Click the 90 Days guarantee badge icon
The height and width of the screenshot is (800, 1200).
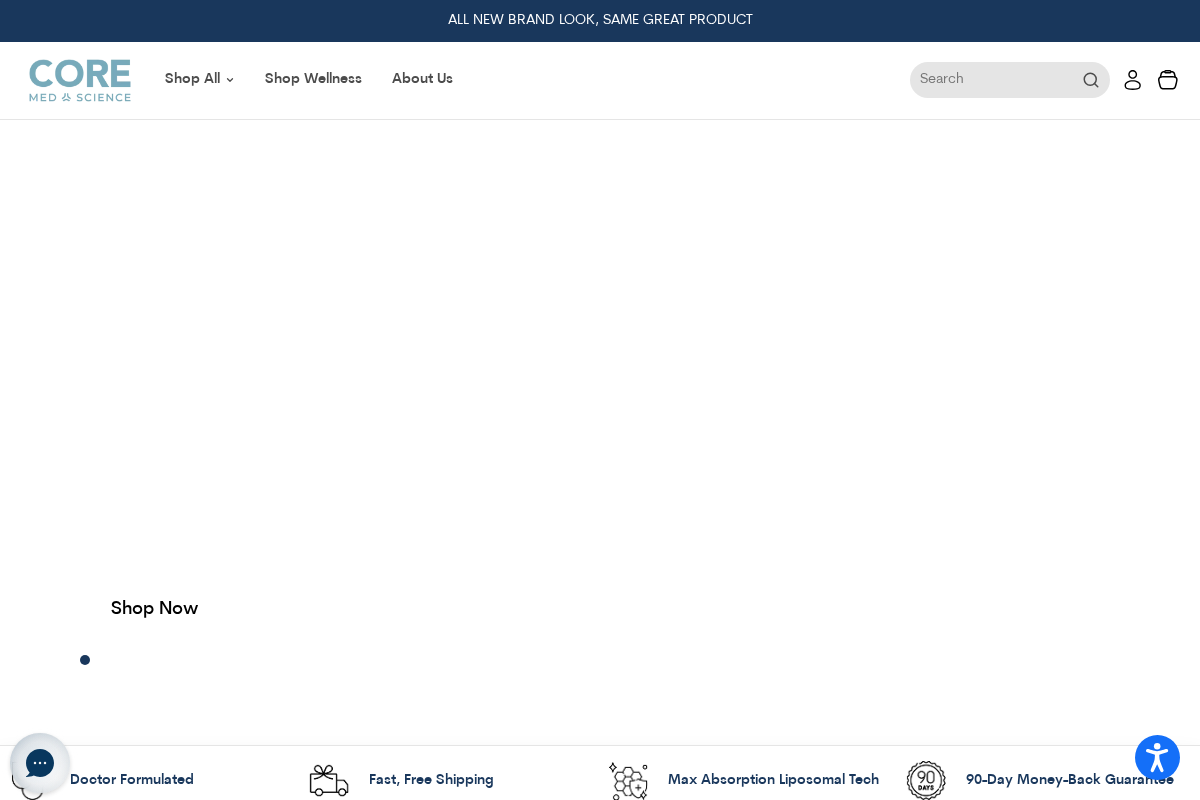[x=926, y=780]
